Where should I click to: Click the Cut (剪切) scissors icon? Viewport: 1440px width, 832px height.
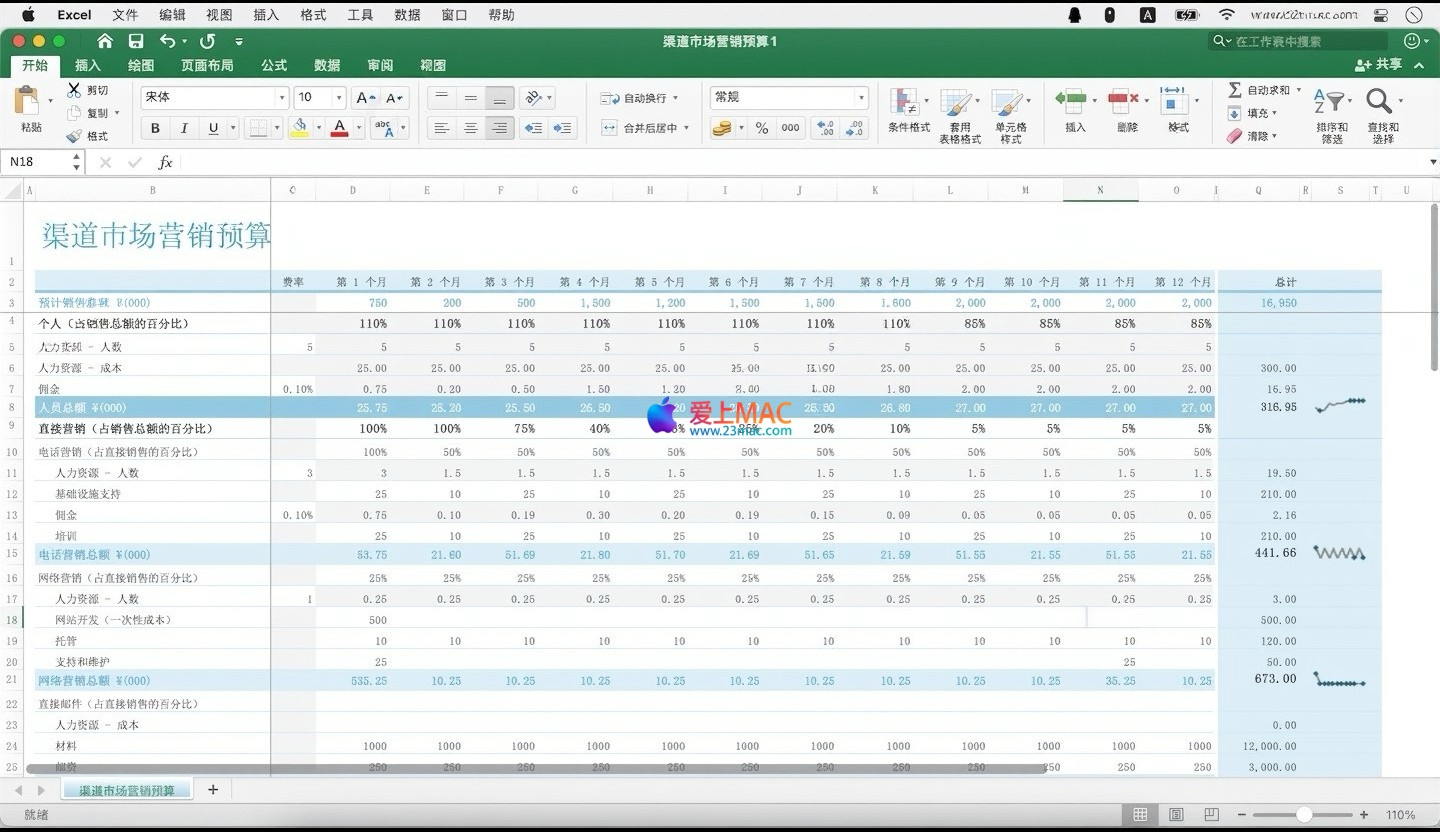coord(74,90)
